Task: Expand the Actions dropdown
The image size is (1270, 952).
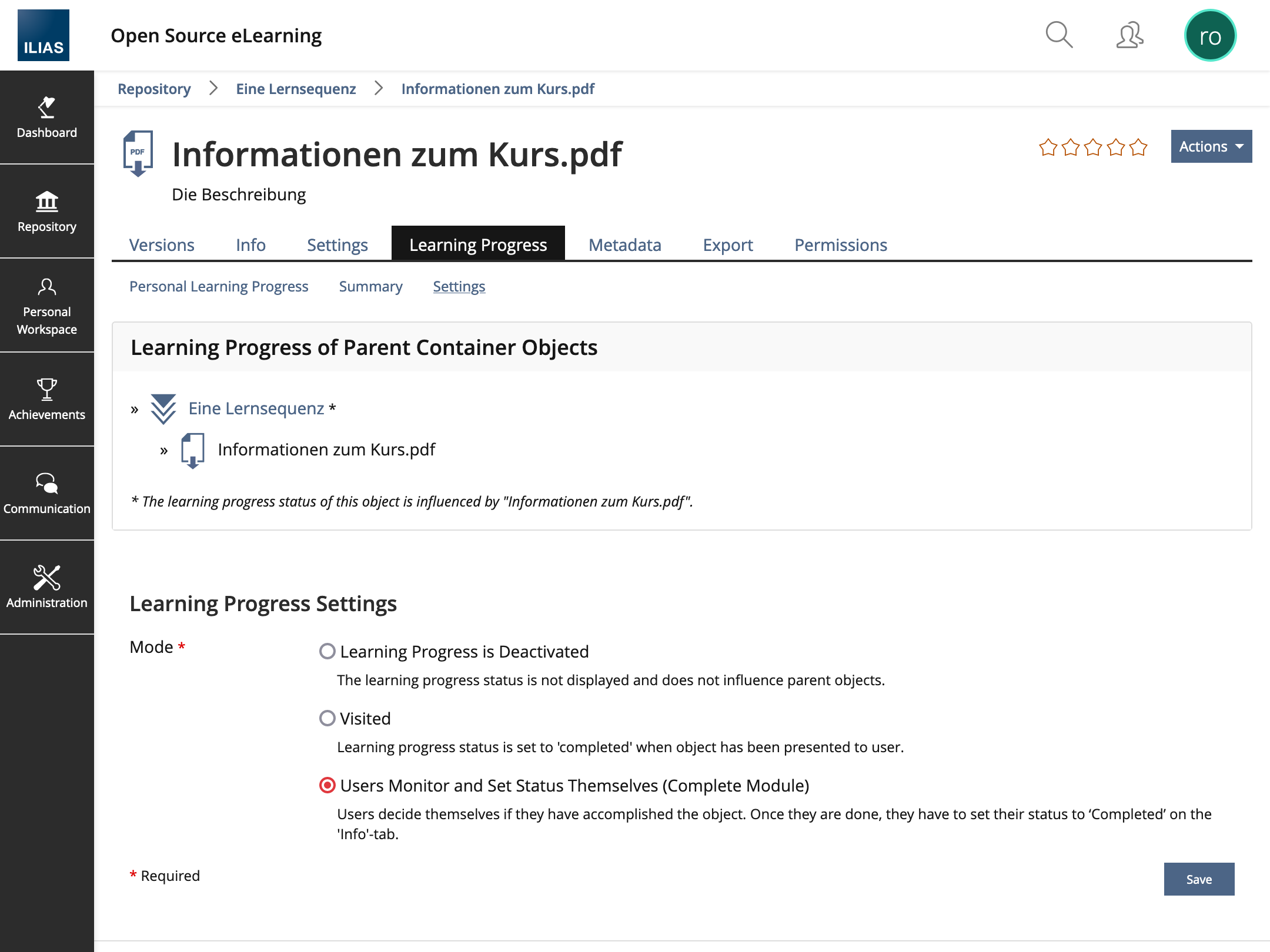Action: coord(1211,146)
